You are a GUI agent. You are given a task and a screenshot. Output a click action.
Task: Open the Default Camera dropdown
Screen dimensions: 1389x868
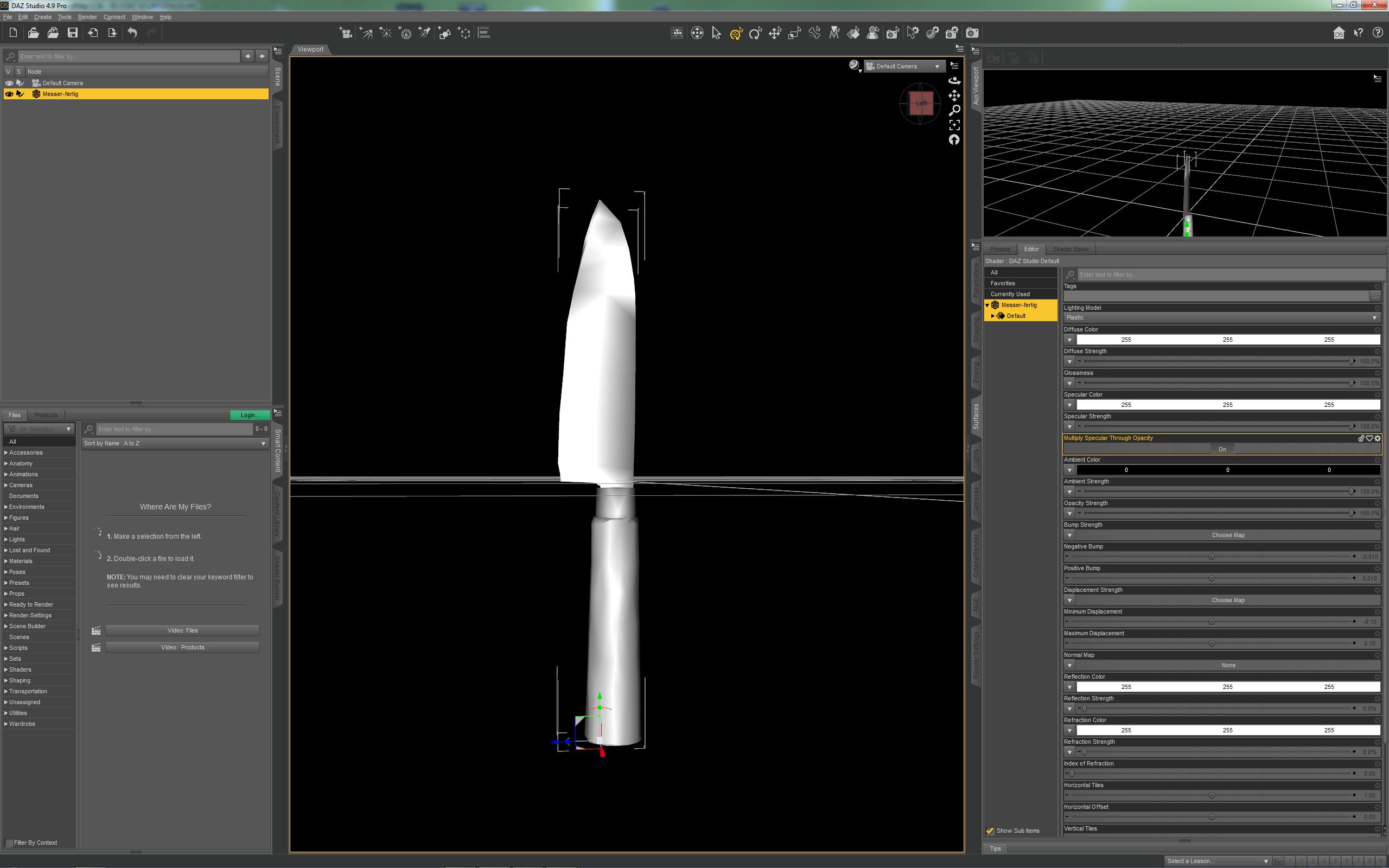[903, 67]
